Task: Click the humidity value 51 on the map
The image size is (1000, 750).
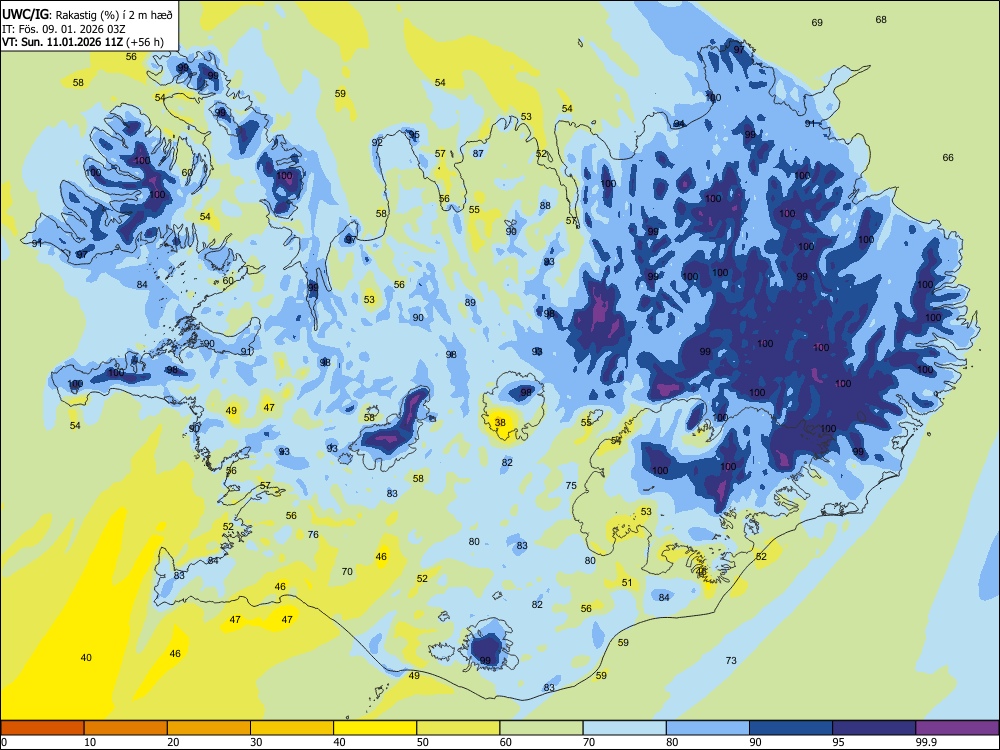Action: coord(627,582)
